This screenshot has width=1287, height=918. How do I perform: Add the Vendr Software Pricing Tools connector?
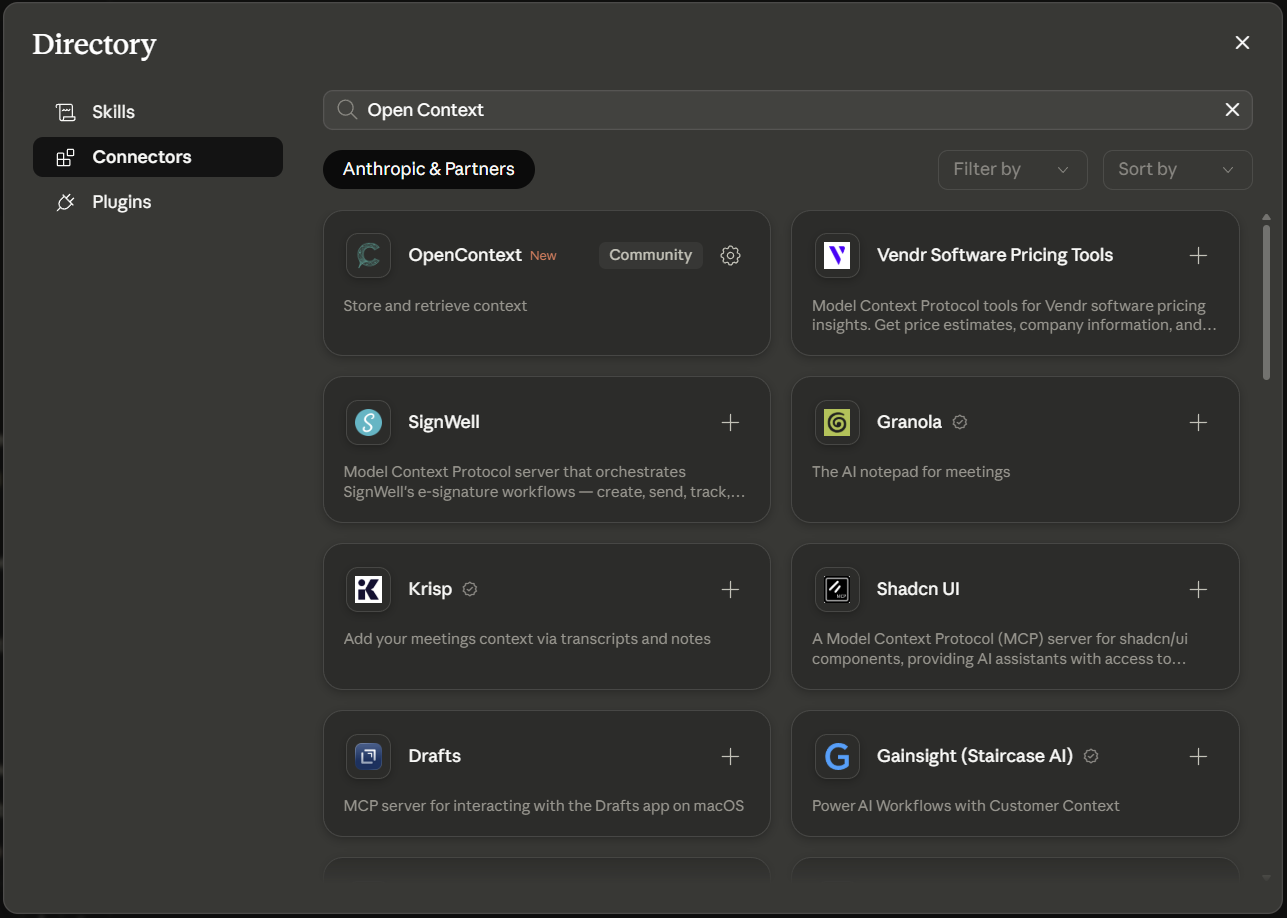pyautogui.click(x=1198, y=255)
